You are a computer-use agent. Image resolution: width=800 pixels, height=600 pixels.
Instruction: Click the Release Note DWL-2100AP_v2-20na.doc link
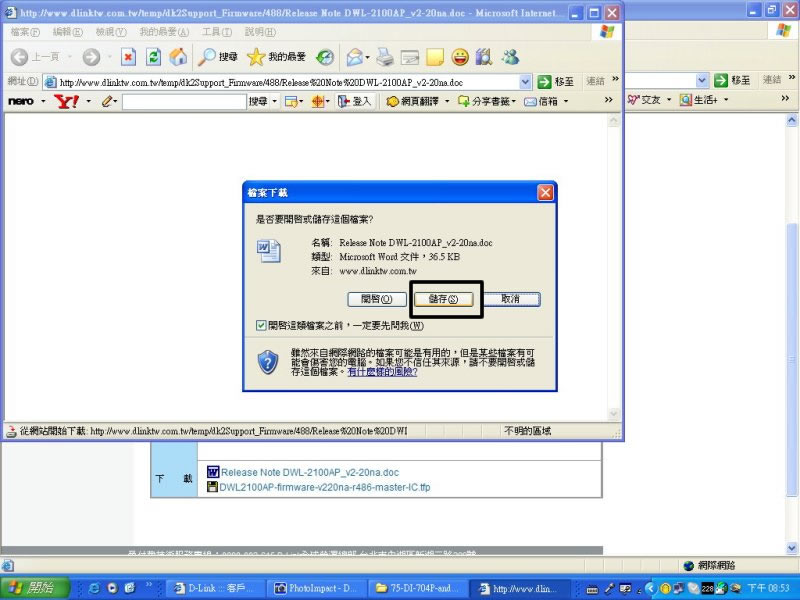310,472
